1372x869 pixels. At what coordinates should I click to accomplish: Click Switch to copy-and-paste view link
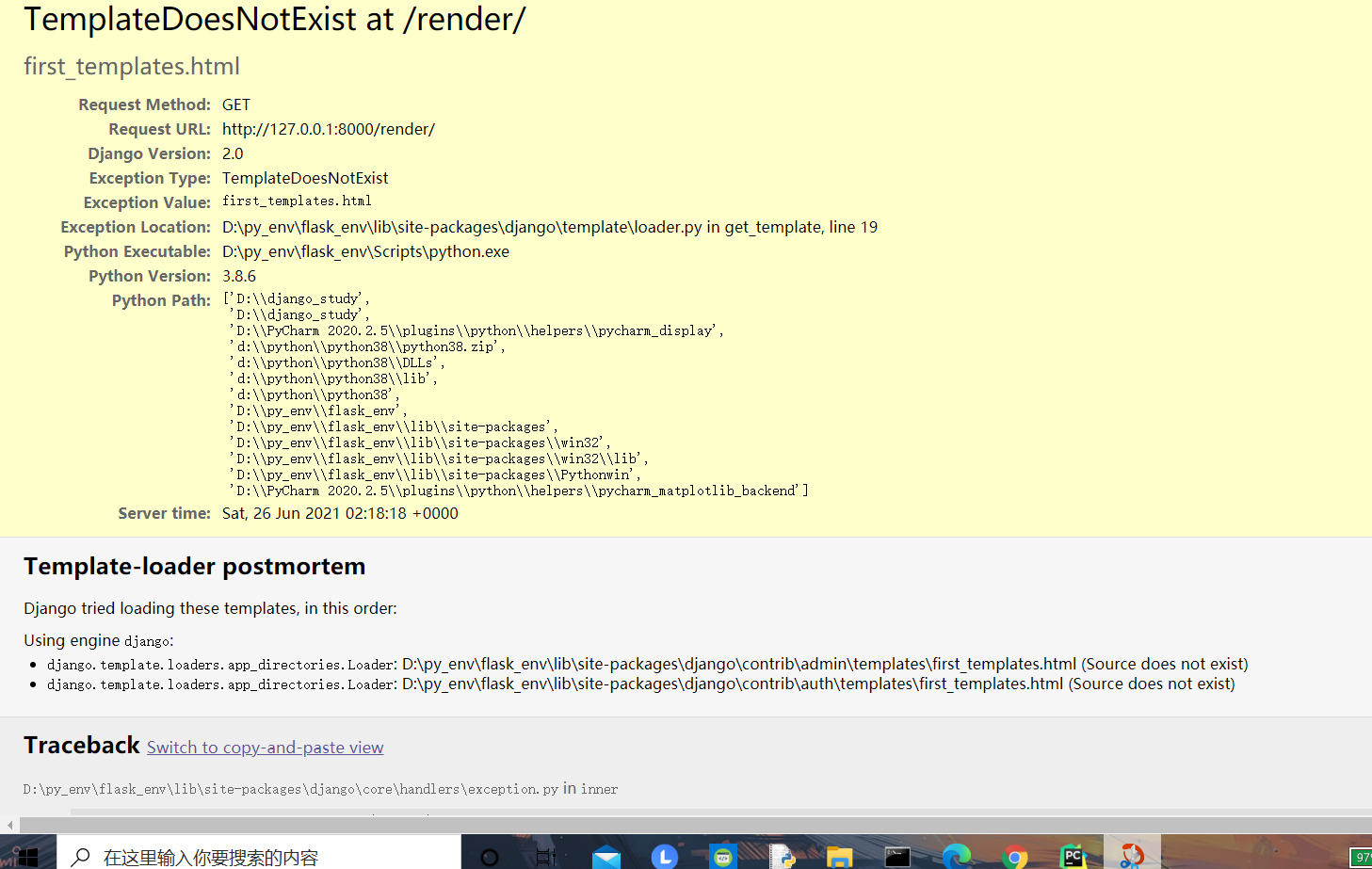[x=265, y=748]
